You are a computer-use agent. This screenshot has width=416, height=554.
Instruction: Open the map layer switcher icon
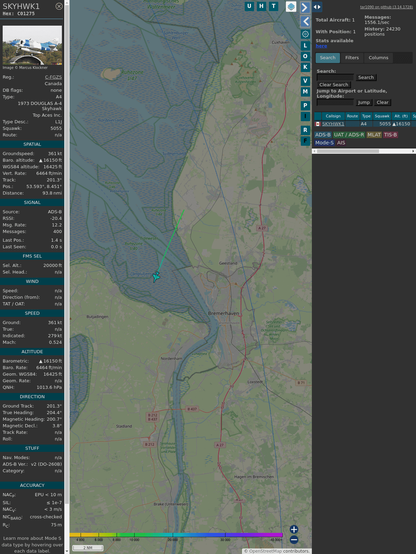(x=291, y=6)
